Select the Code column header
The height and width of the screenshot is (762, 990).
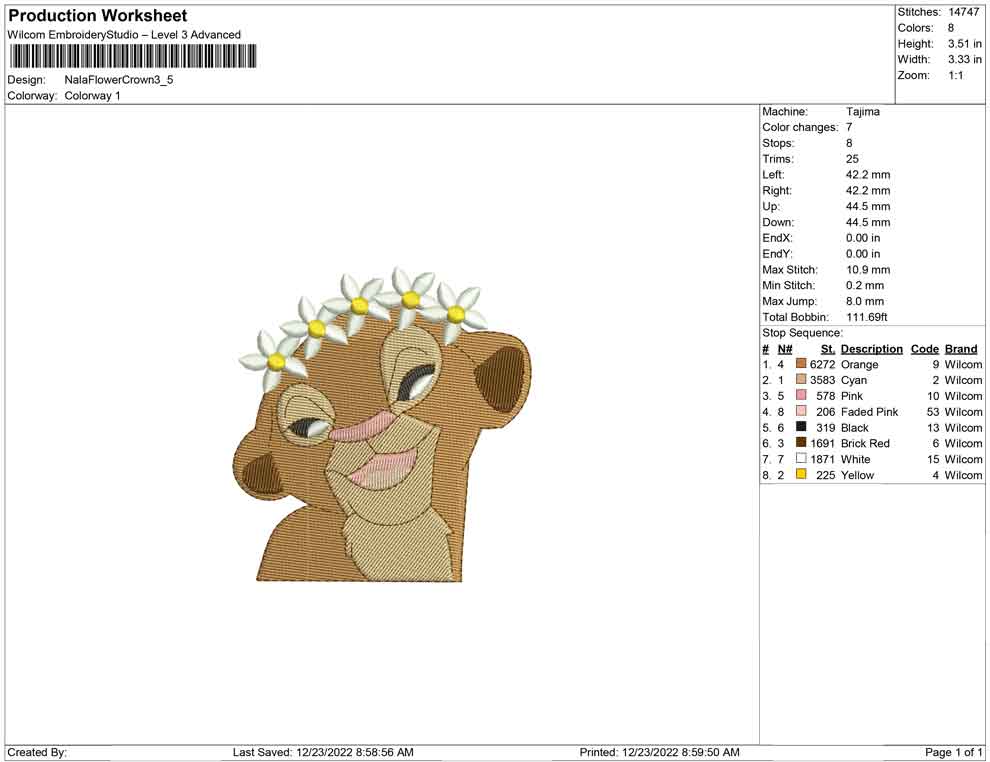click(x=925, y=348)
